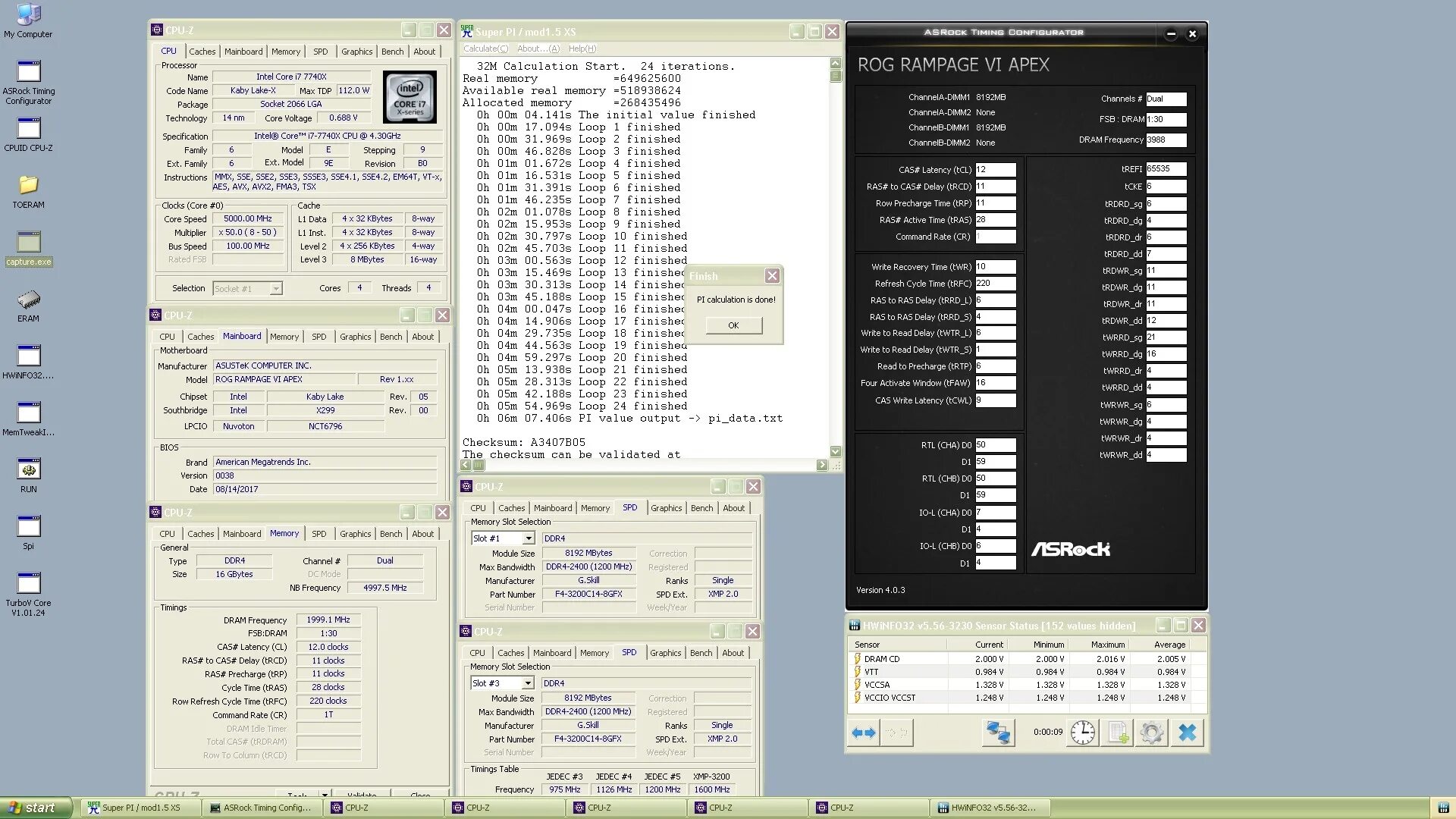
Task: Click Super PI horizontal scroll right arrow
Action: point(822,465)
